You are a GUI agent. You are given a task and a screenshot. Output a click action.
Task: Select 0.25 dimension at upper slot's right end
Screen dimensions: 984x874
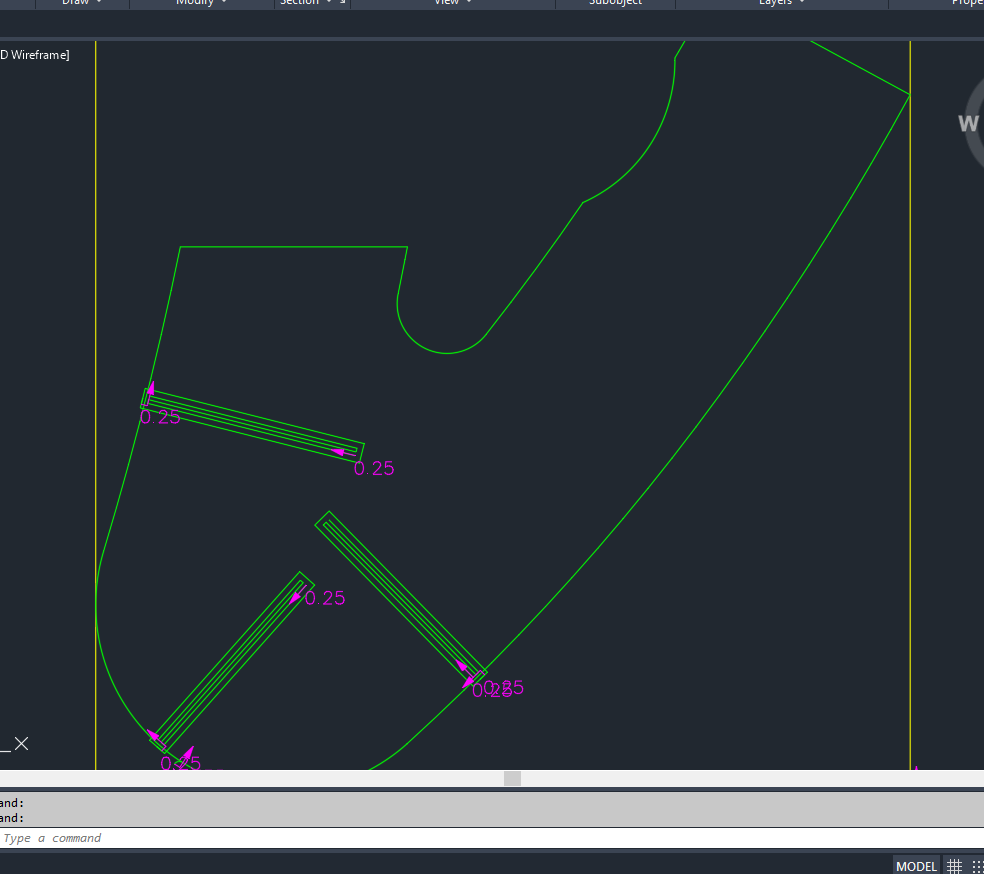click(374, 468)
